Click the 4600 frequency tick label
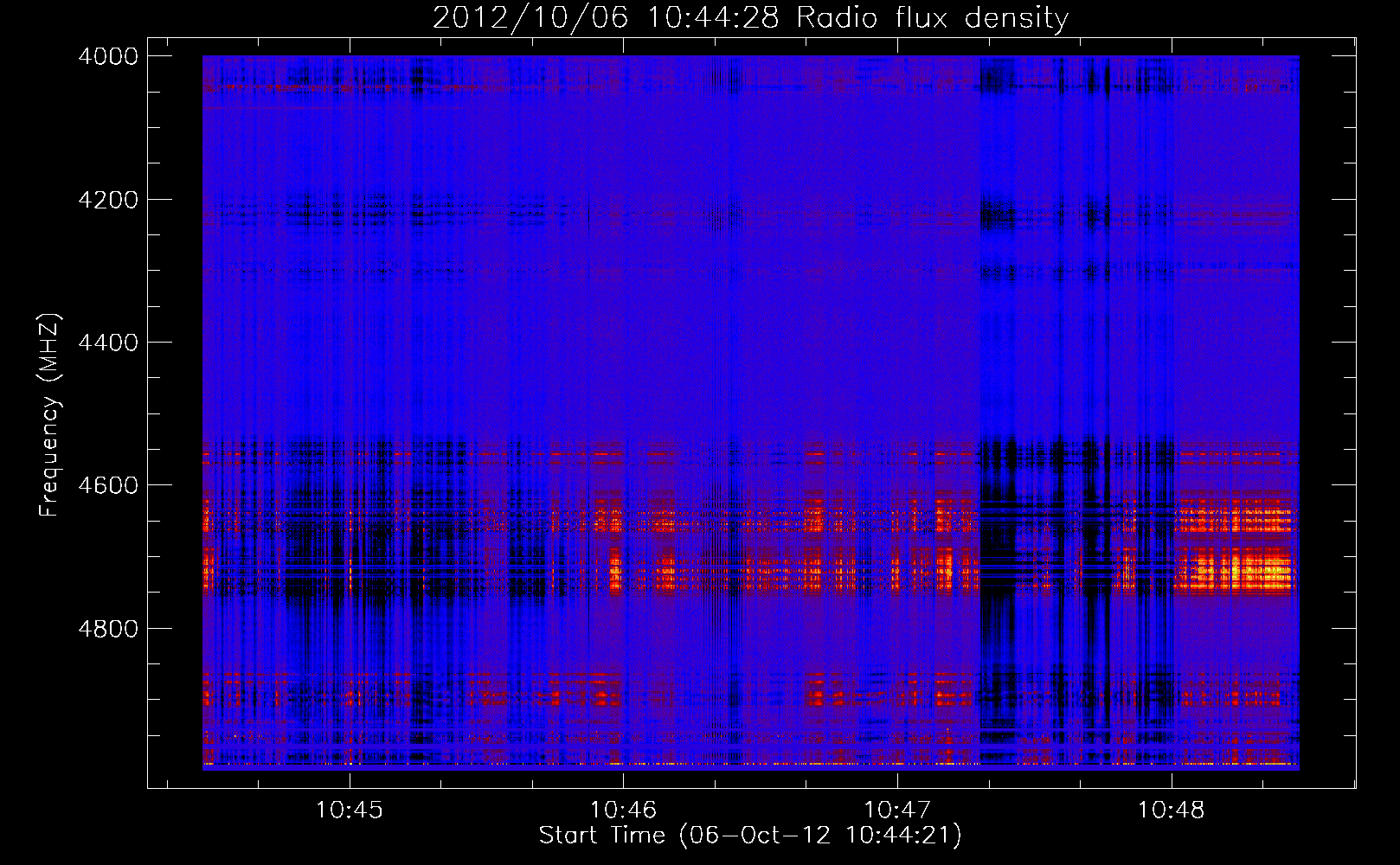1400x865 pixels. 108,485
